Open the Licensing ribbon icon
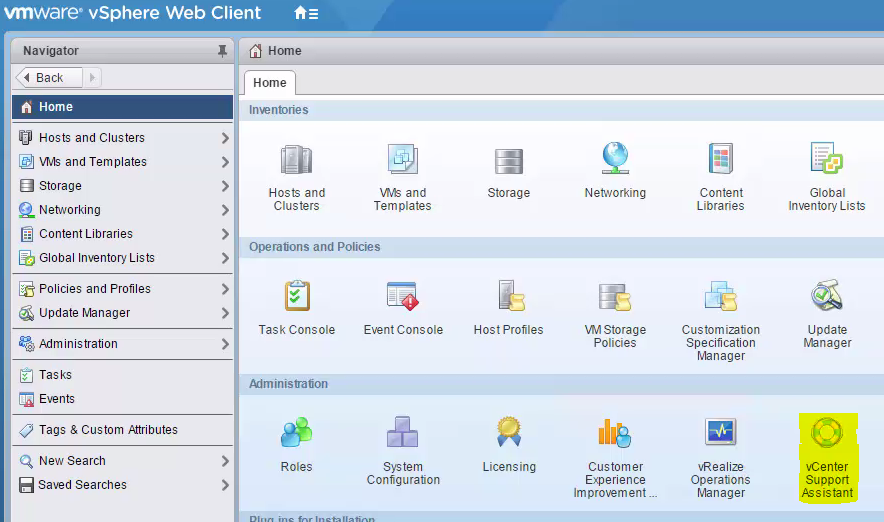The height and width of the screenshot is (522, 884). click(x=509, y=431)
